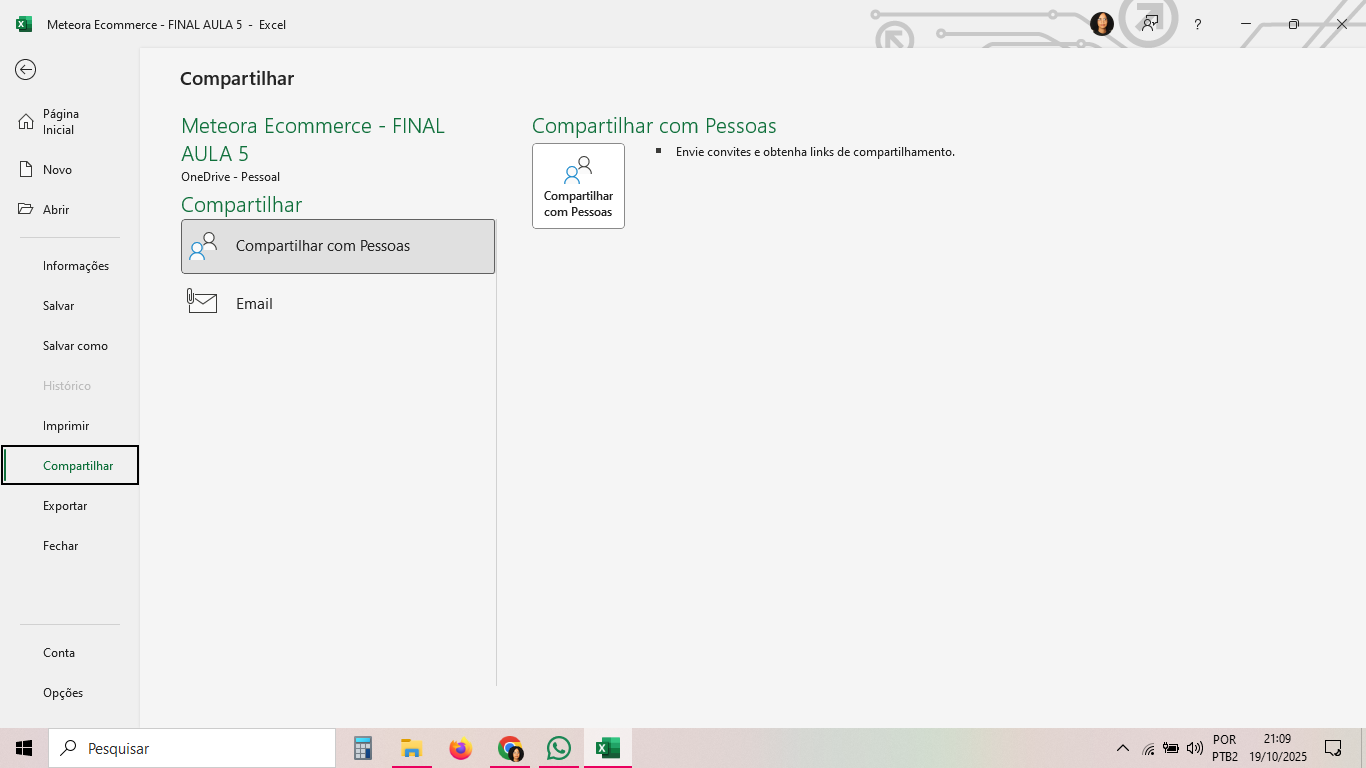Open Chrome from the taskbar
Screen dimensions: 1366x768
[510, 748]
